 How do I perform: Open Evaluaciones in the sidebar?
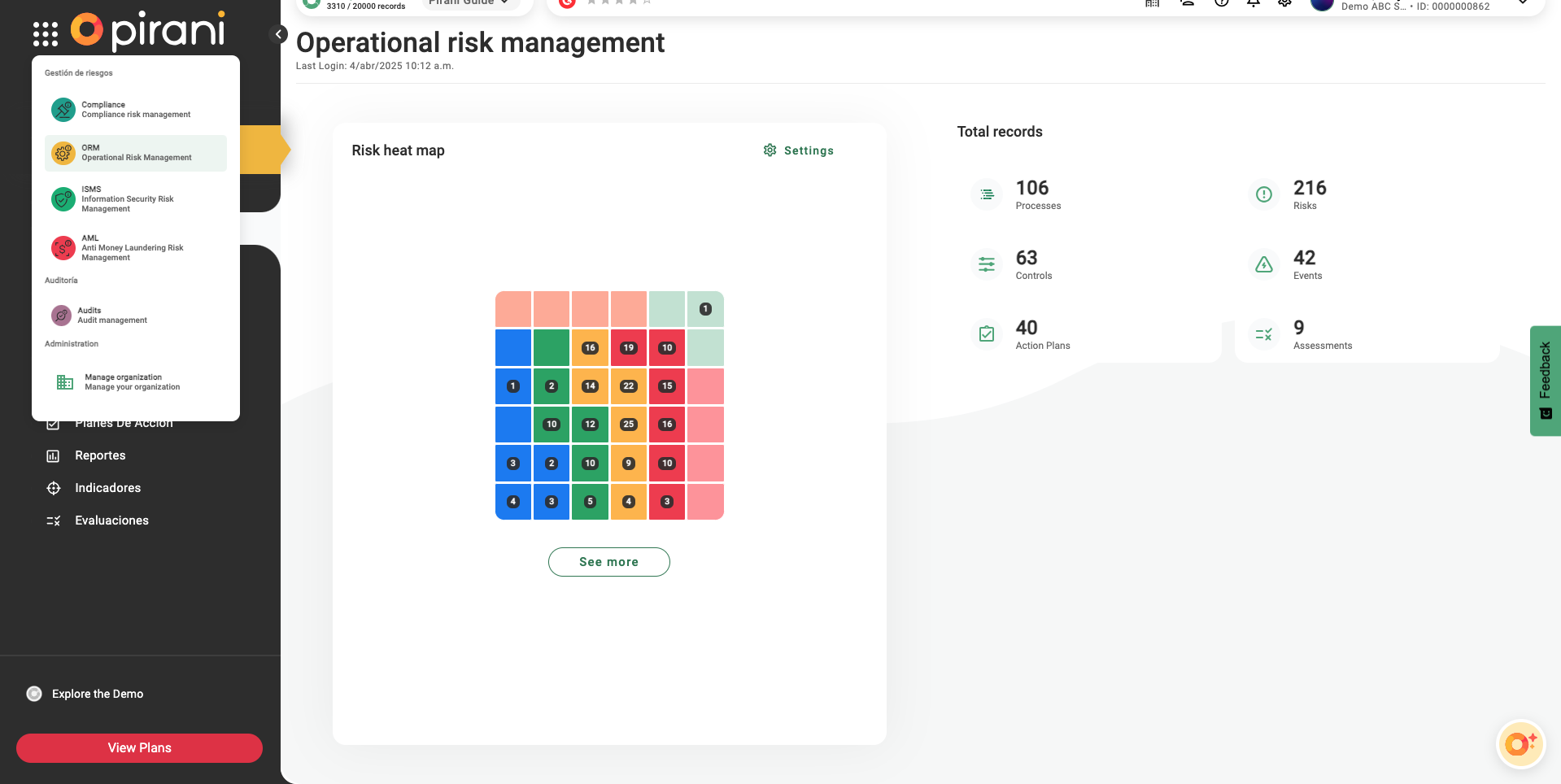pos(111,520)
